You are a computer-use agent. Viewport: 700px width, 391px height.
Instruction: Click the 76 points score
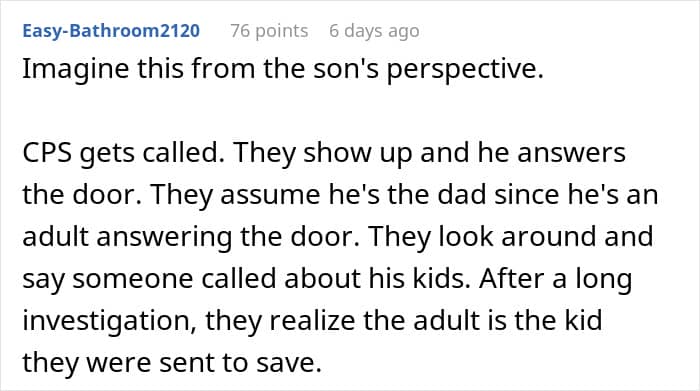pyautogui.click(x=269, y=31)
